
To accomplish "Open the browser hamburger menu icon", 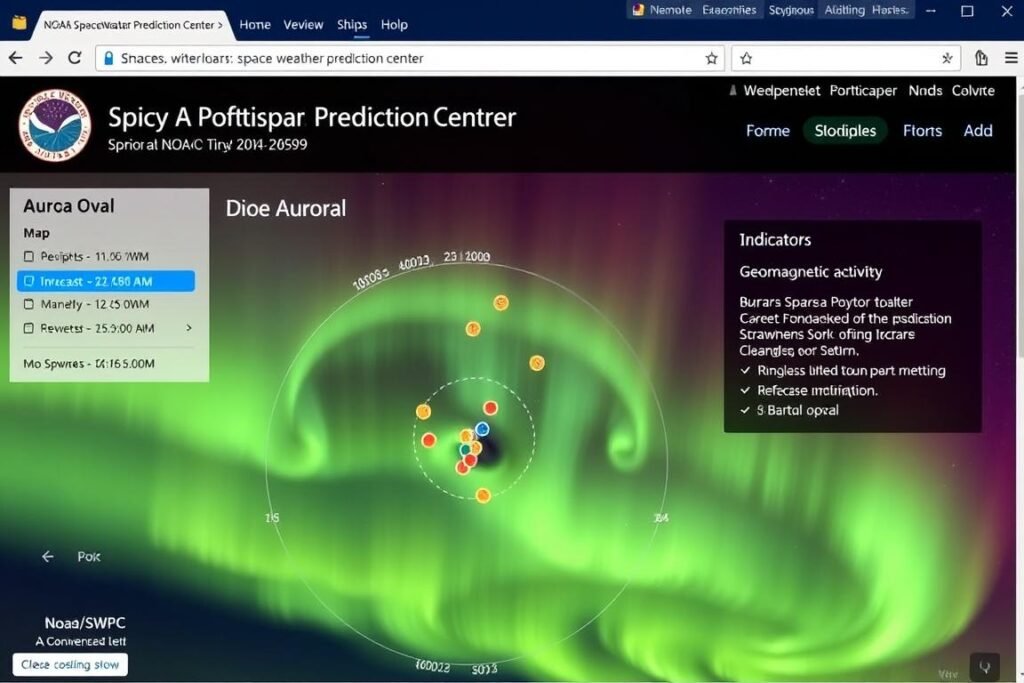I will (x=1012, y=58).
